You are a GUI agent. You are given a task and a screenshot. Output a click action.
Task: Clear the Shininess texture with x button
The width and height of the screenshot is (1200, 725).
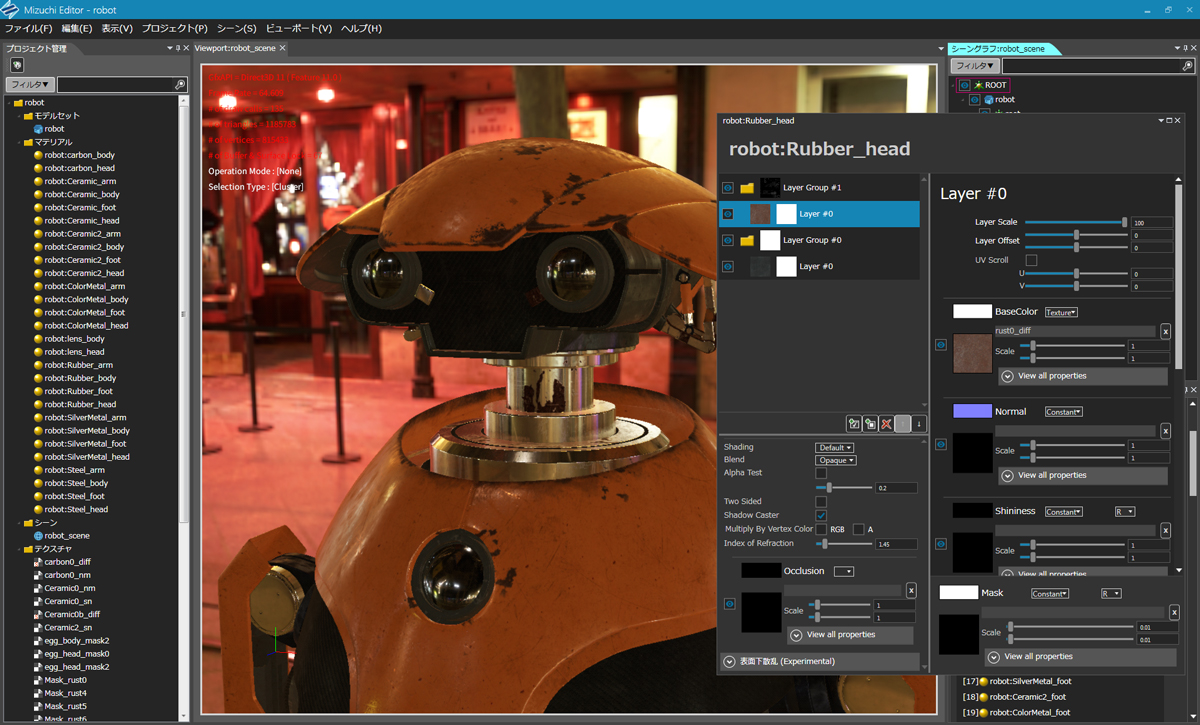[x=1165, y=530]
